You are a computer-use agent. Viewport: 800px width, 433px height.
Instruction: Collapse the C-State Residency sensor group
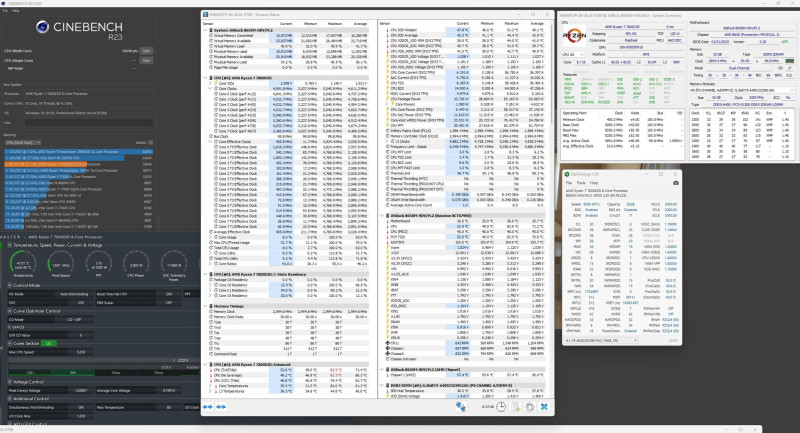pos(206,274)
